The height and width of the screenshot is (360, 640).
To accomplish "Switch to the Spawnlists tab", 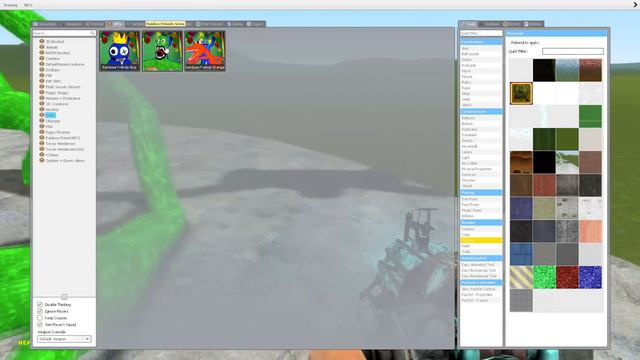I will 45,24.
